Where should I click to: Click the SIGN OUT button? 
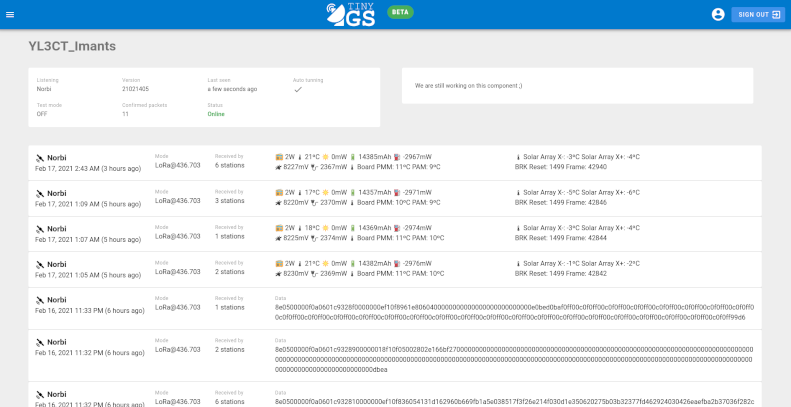758,15
